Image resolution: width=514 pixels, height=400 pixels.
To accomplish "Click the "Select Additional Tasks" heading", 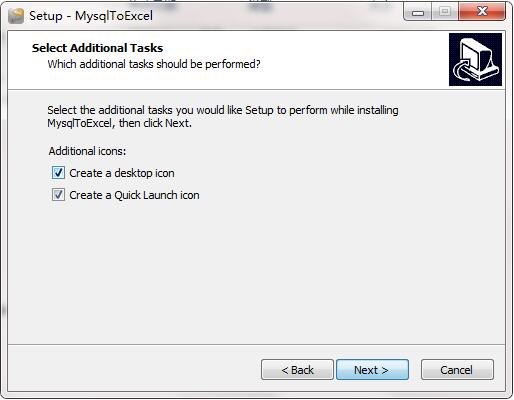I will [x=97, y=48].
